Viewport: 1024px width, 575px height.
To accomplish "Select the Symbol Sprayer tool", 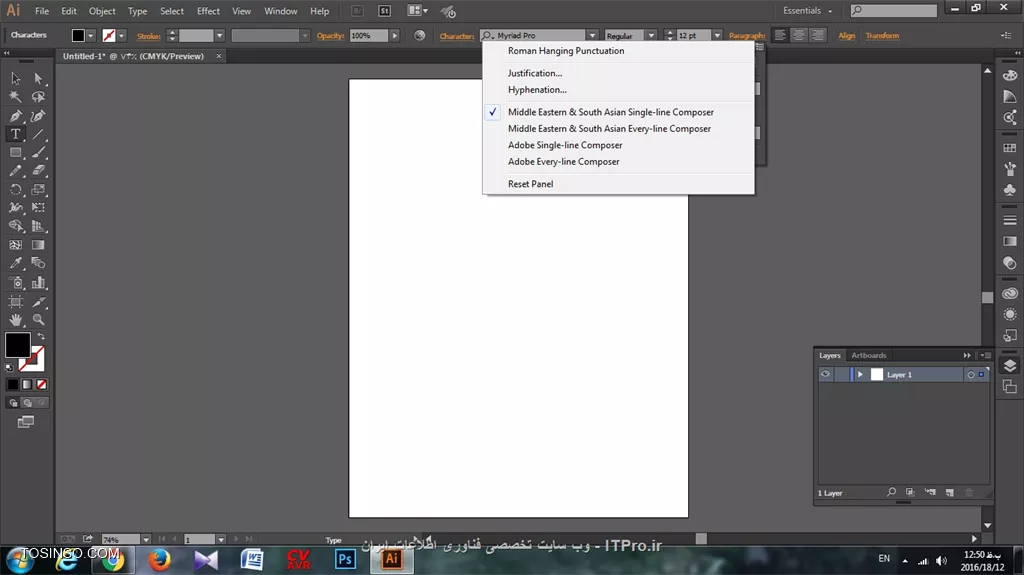I will 16,283.
